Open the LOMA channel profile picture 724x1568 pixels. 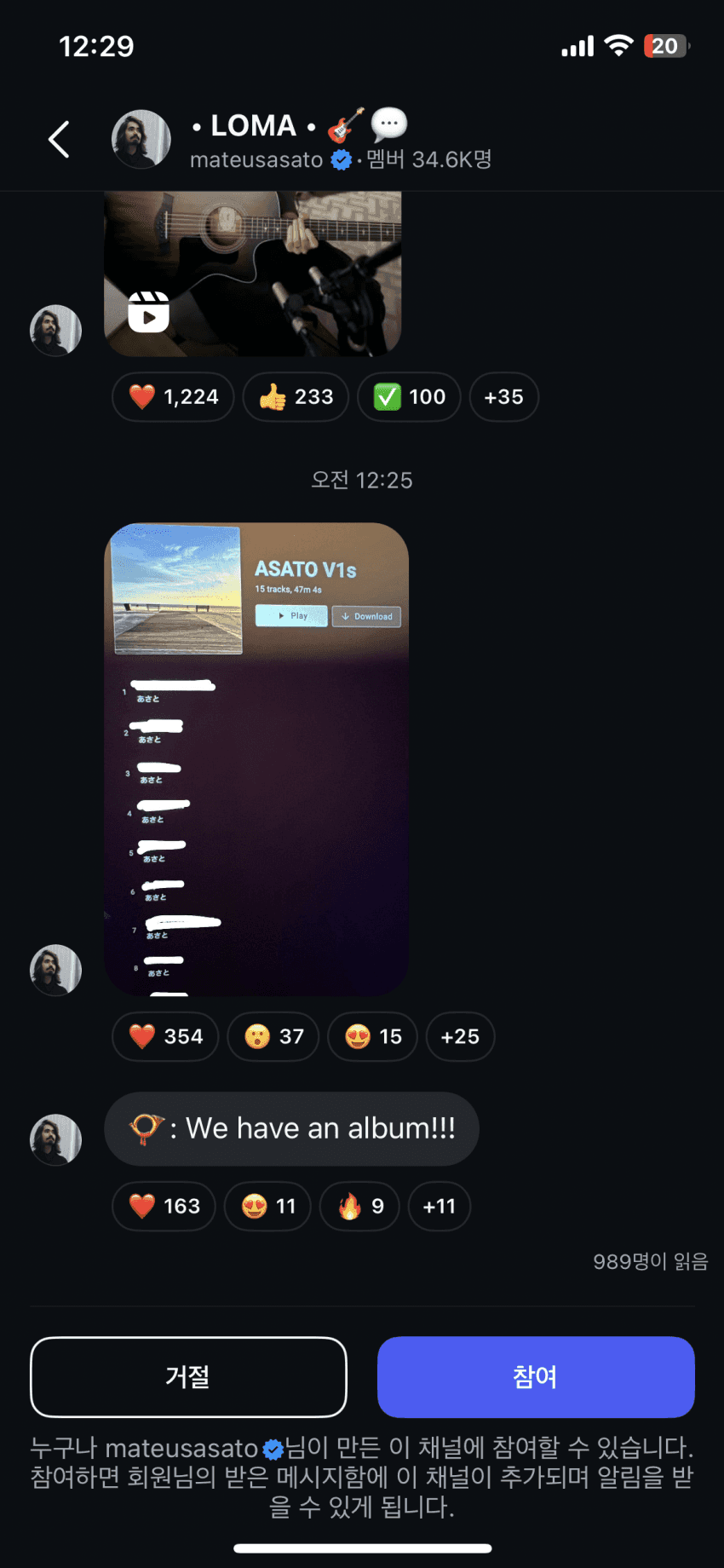click(x=141, y=139)
